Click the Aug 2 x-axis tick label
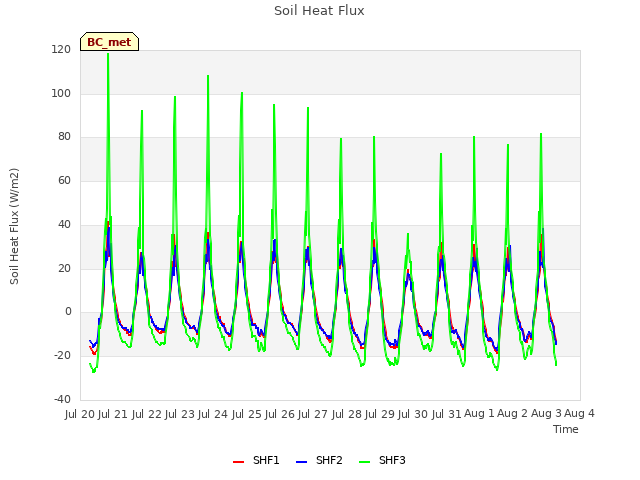Image resolution: width=640 pixels, height=480 pixels. pyautogui.click(x=513, y=414)
